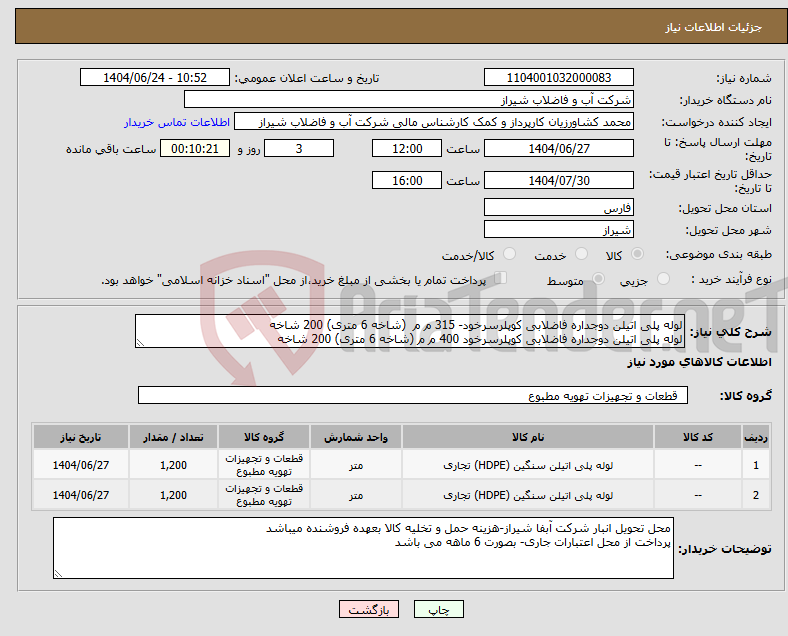Select the کالا subject classification radio
The width and height of the screenshot is (788, 636).
tap(638, 255)
